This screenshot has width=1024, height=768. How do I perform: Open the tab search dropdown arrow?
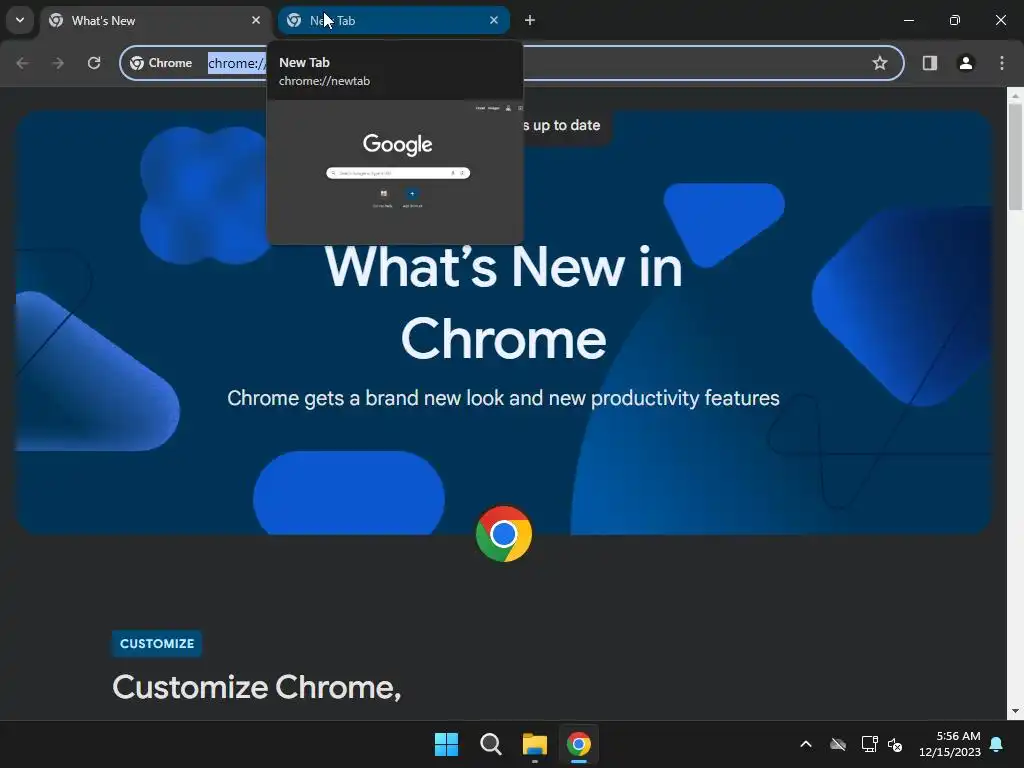[20, 20]
